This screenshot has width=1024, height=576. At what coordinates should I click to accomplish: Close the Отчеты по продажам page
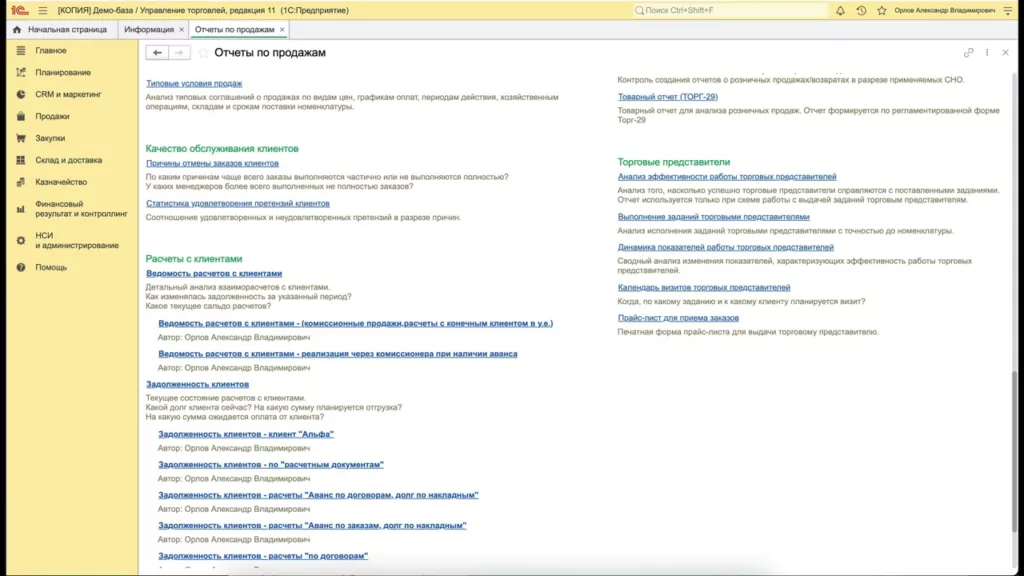coord(1005,52)
